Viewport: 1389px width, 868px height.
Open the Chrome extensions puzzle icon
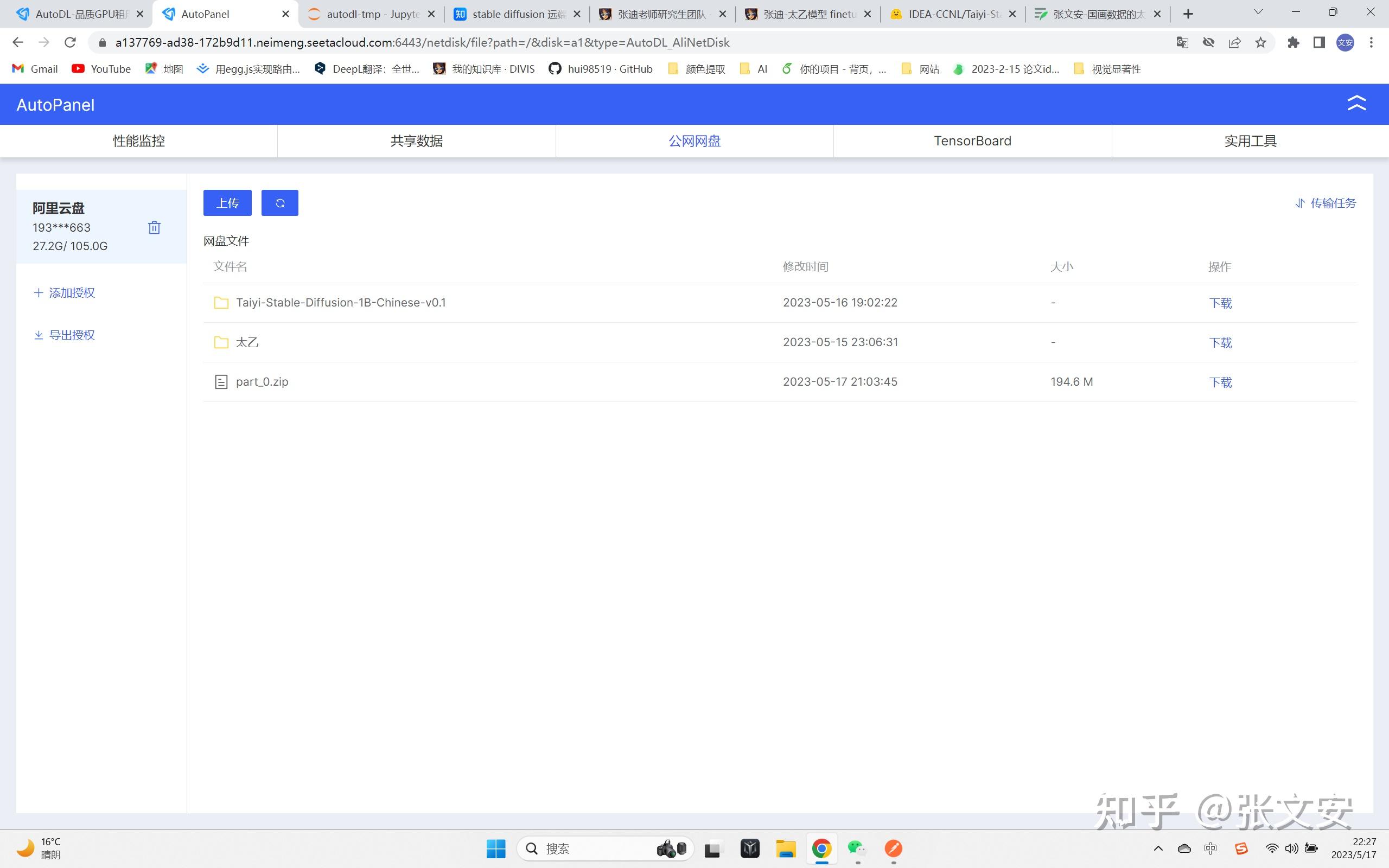click(x=1292, y=42)
